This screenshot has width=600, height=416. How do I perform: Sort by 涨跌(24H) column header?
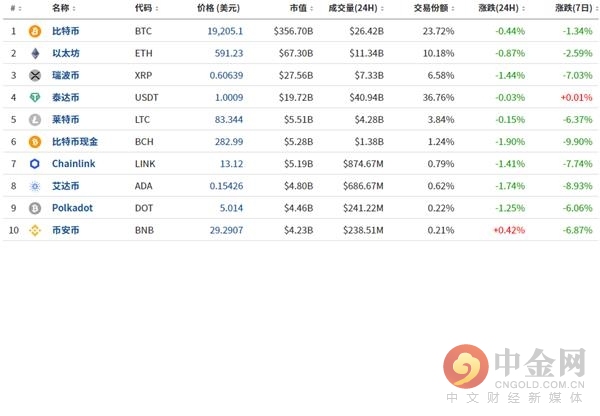(502, 8)
